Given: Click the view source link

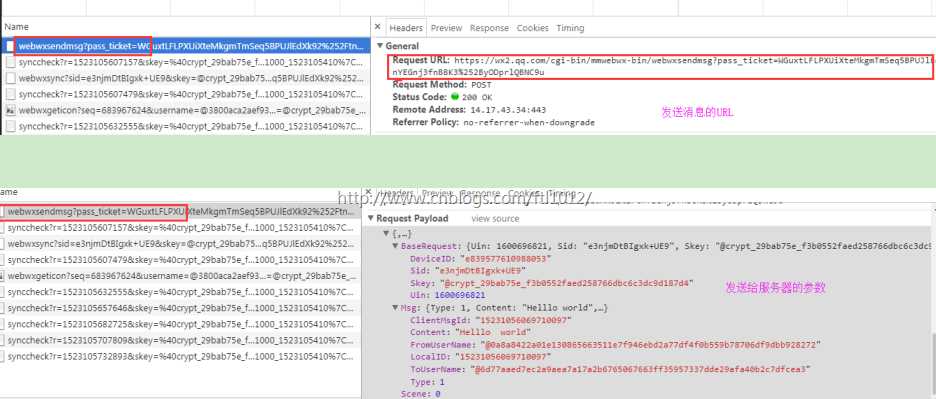Looking at the screenshot, I should [x=495, y=219].
